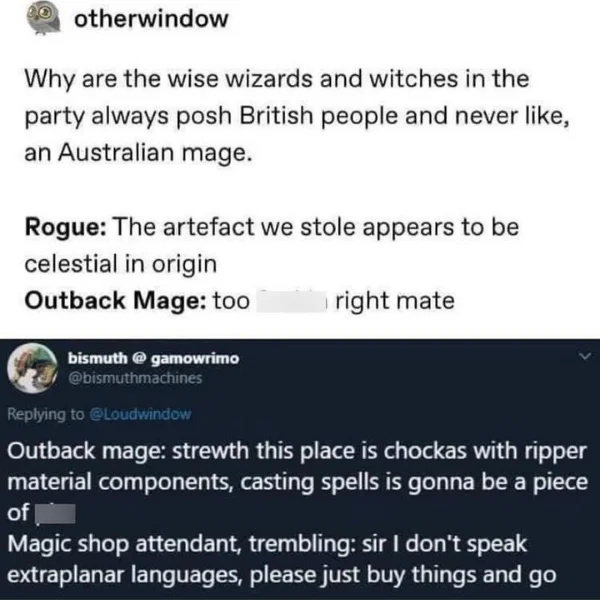Screen dimensions: 600x600
Task: Click the bold 'Rogue:' label
Action: (x=65, y=227)
